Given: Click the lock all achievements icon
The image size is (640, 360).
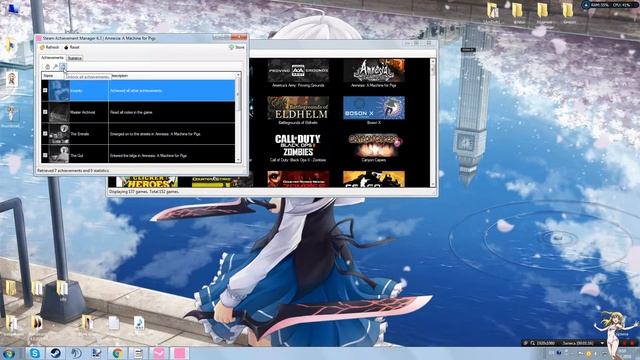Looking at the screenshot, I should point(47,66).
